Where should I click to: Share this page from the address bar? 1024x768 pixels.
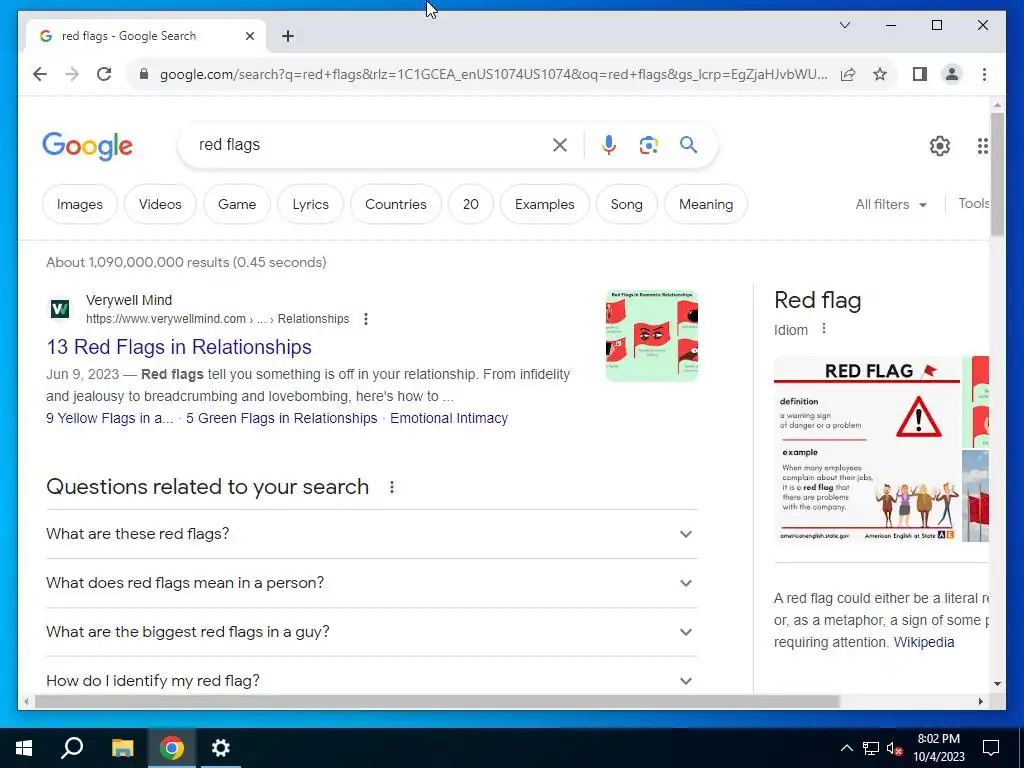tap(848, 74)
